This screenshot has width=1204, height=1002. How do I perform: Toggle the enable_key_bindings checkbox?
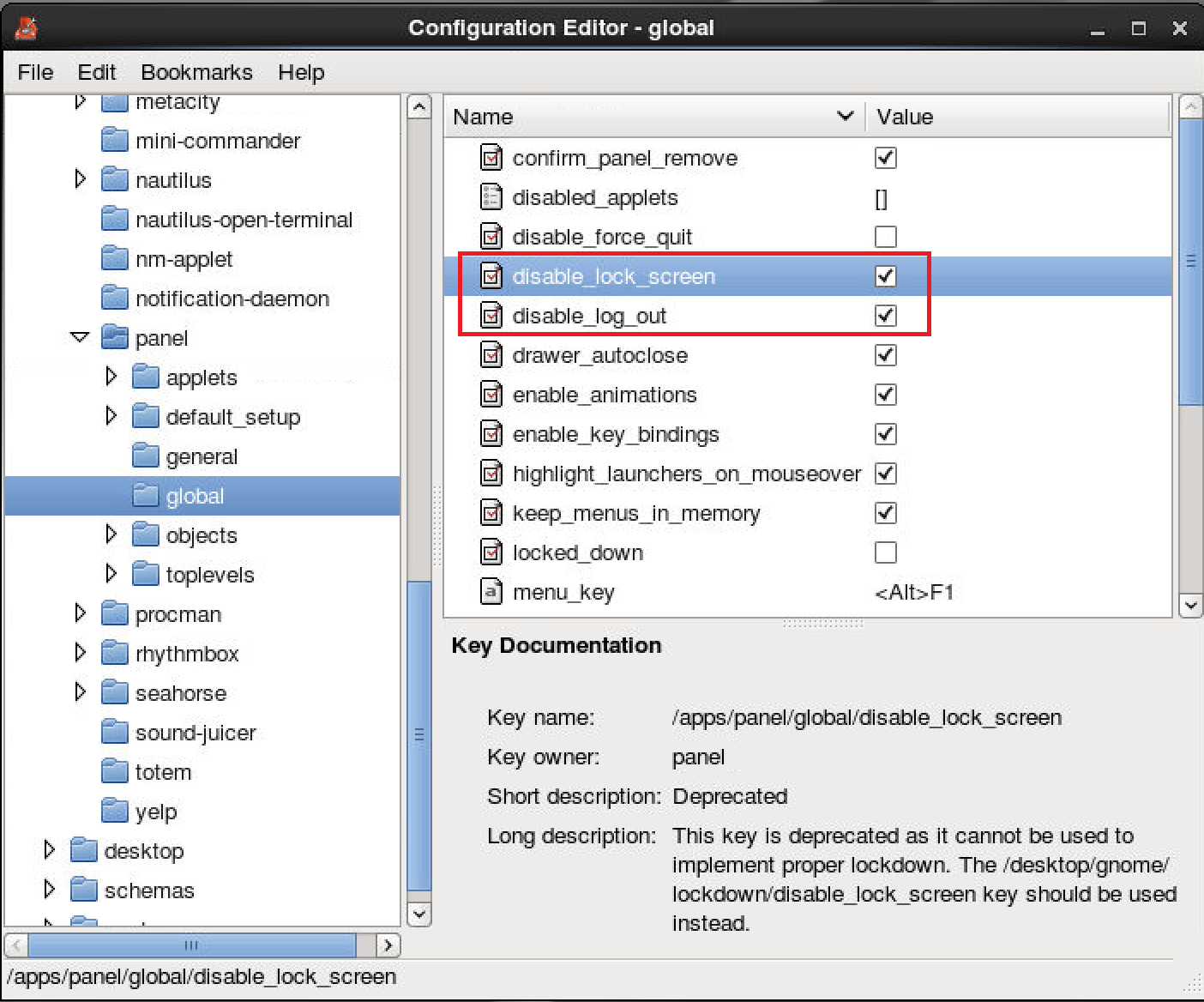(886, 434)
